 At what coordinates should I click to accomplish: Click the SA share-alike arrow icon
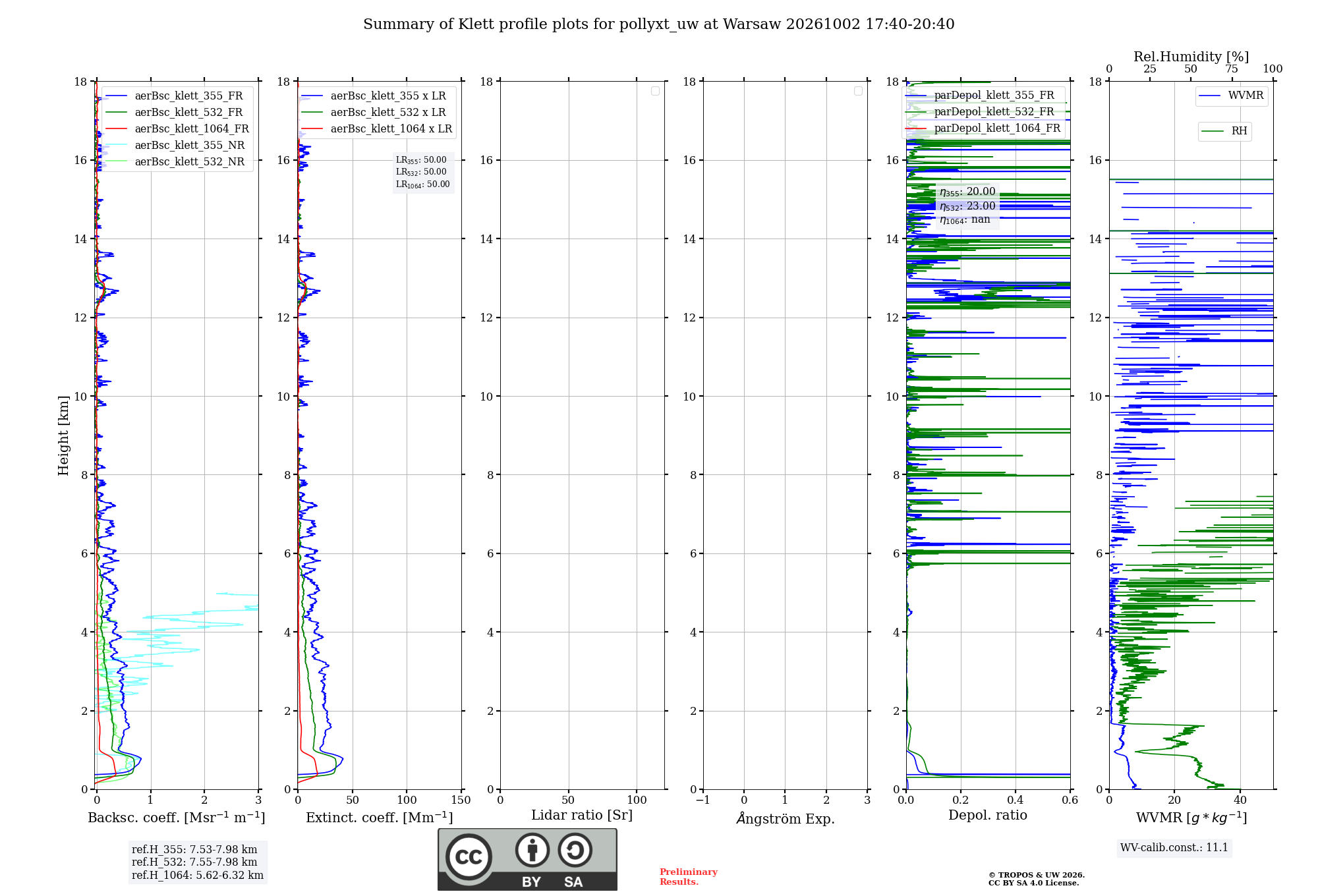point(575,850)
